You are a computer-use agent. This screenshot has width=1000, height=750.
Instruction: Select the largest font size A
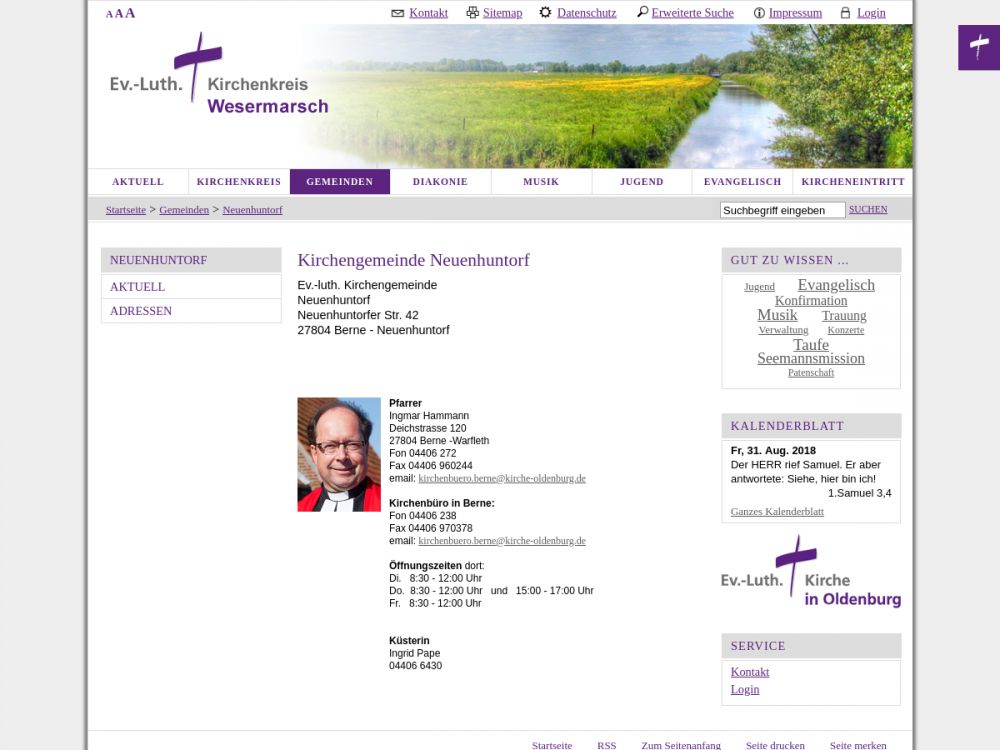130,13
